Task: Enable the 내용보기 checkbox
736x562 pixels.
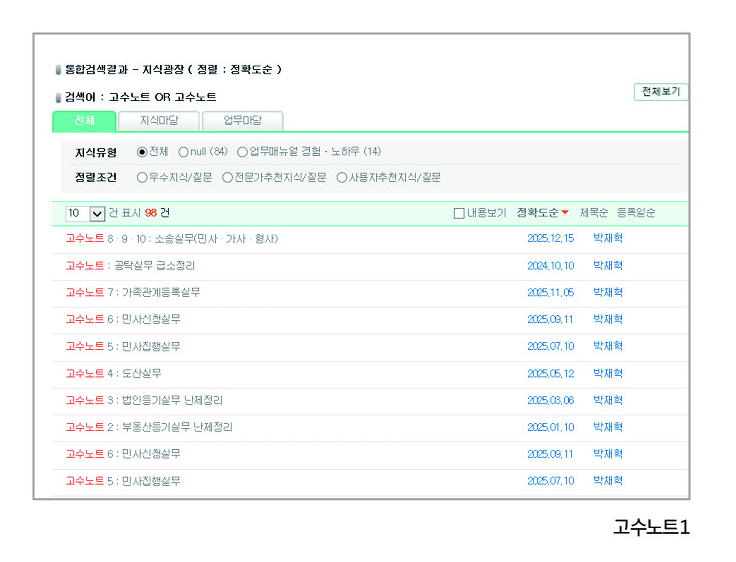Action: pos(459,213)
